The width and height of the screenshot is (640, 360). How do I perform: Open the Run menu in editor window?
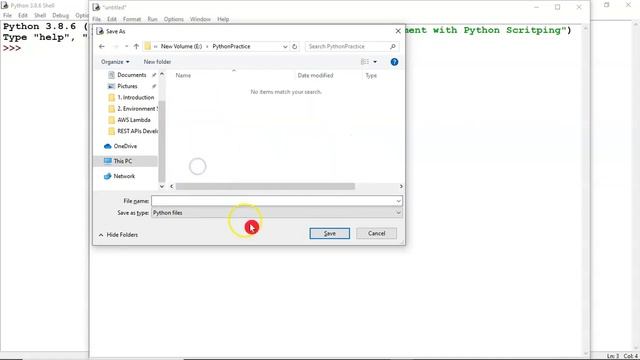point(152,19)
